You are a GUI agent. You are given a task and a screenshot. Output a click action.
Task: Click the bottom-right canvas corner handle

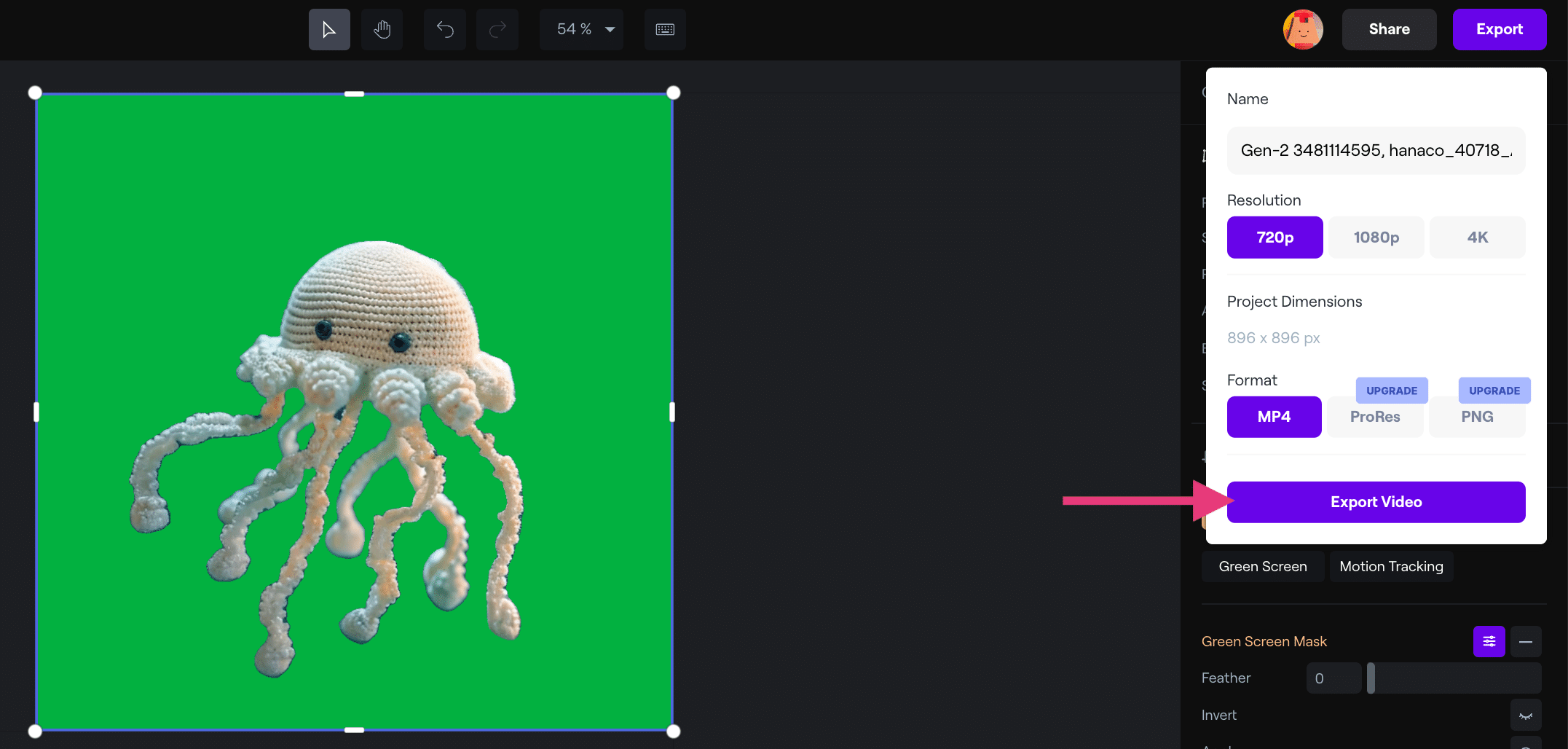[x=674, y=731]
